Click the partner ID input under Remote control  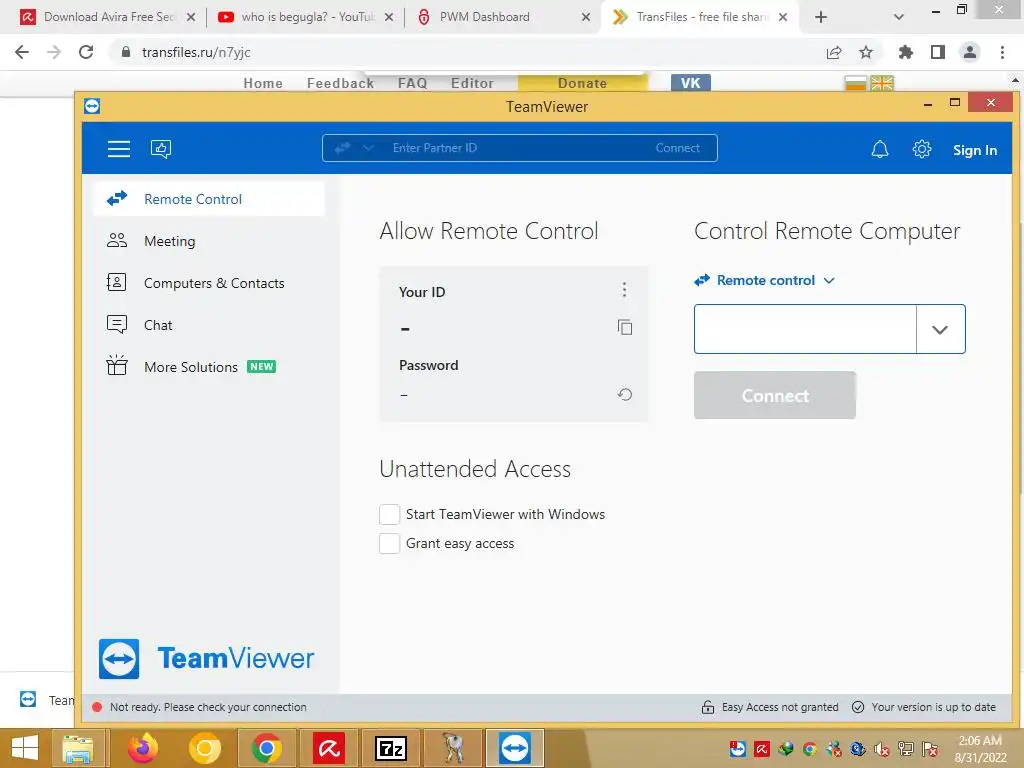[805, 329]
